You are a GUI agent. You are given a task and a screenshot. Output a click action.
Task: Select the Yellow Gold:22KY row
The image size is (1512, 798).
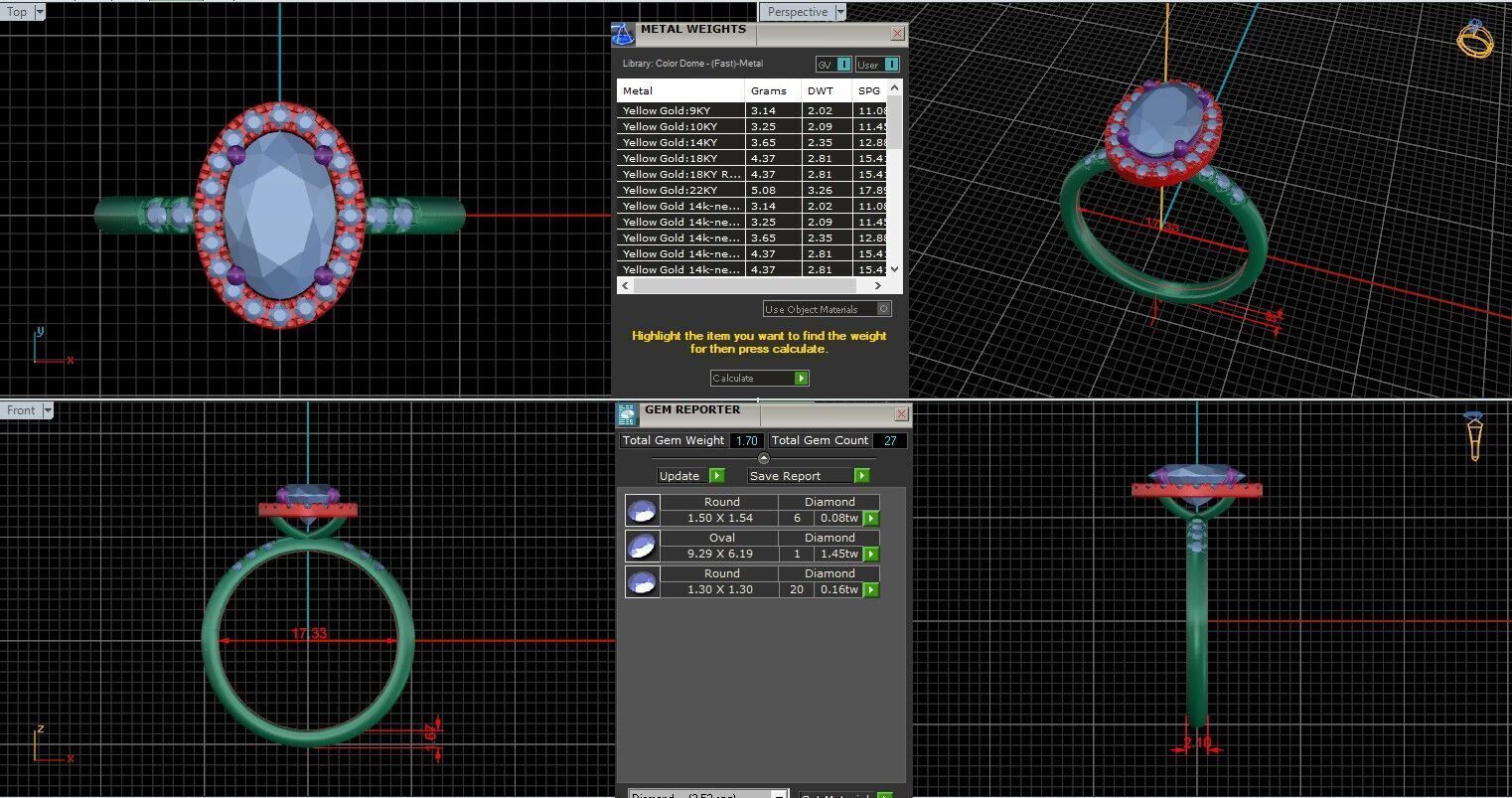pyautogui.click(x=751, y=190)
